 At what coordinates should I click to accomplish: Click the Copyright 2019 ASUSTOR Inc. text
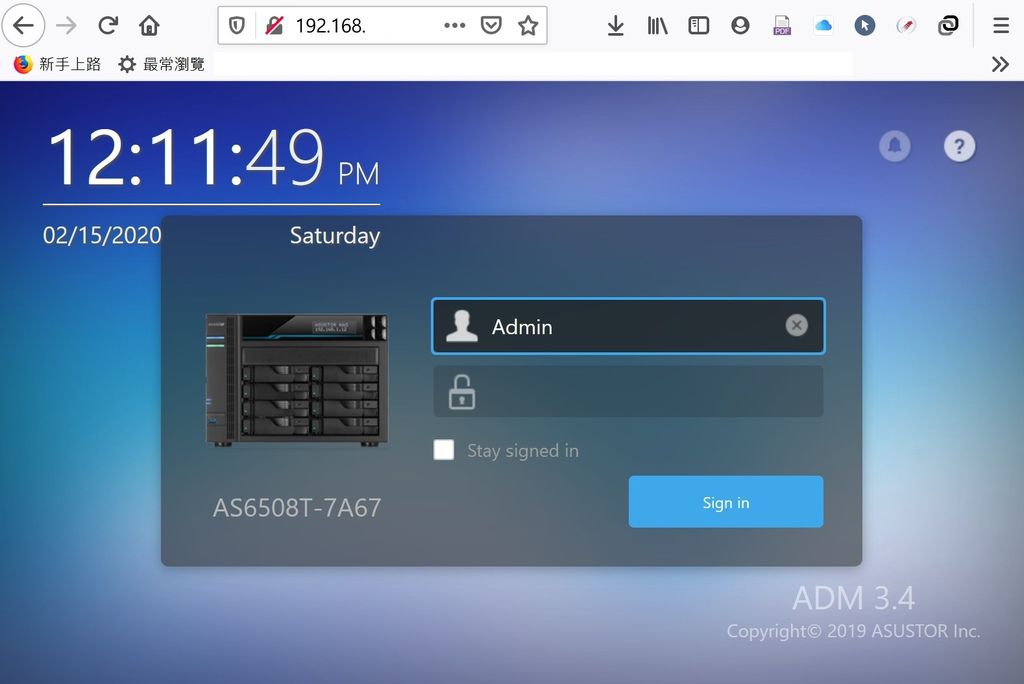pyautogui.click(x=854, y=631)
